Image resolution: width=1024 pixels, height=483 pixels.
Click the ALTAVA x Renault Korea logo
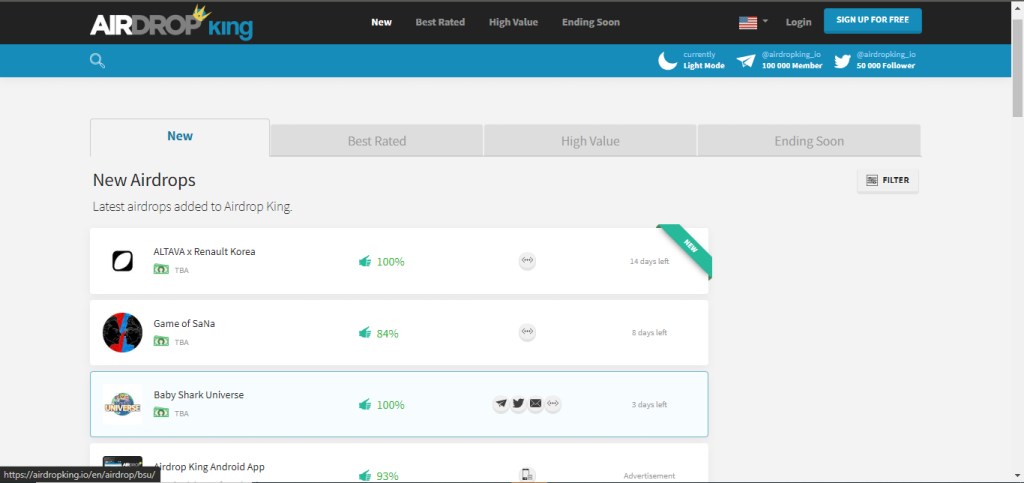[x=122, y=261]
